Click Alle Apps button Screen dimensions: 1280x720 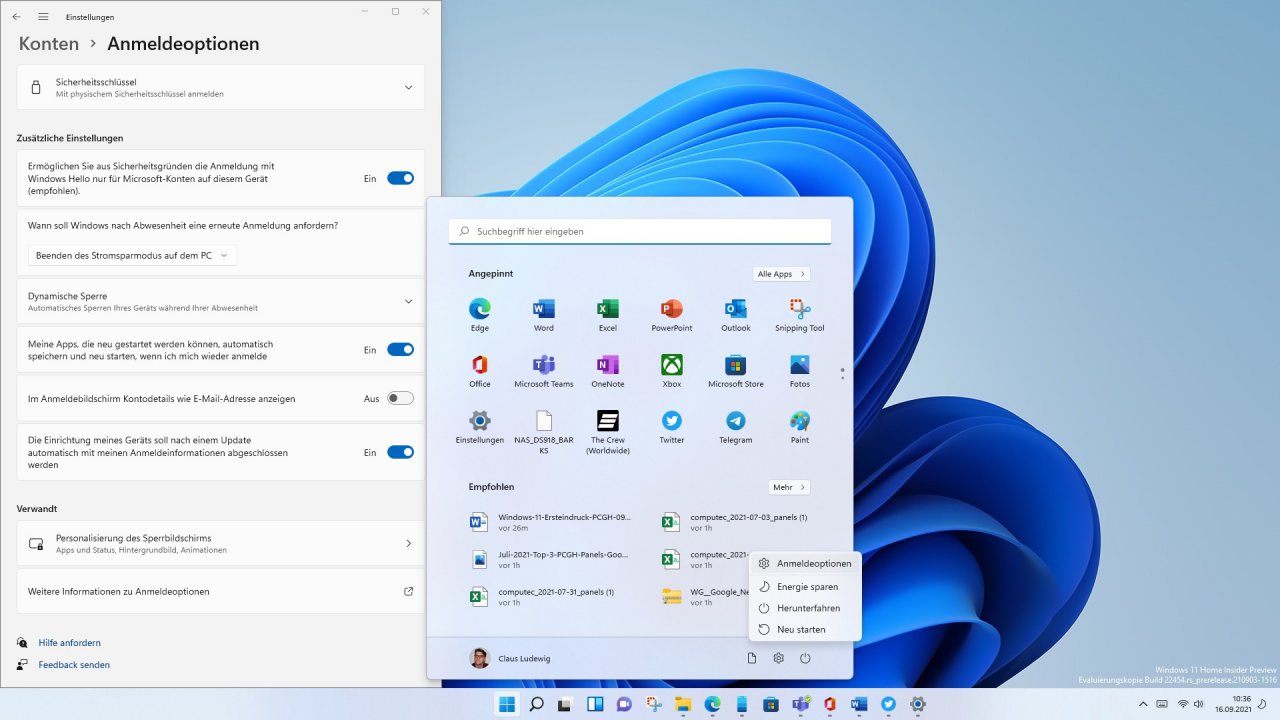[781, 274]
